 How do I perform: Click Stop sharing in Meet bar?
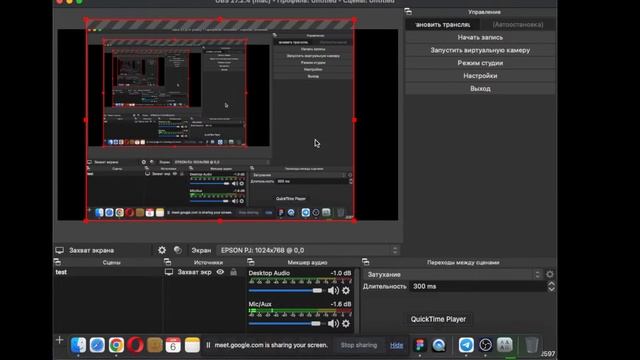click(358, 345)
